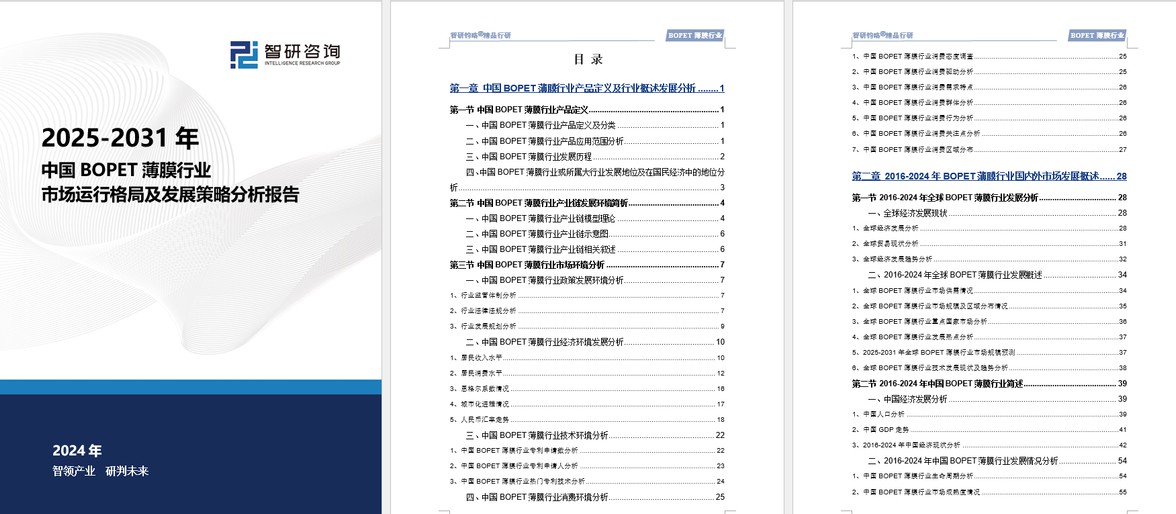The image size is (1176, 514).
Task: Click entry "2、全球 BOPET 薄膜行业市场规模及区域分布情况"
Action: coord(989,306)
